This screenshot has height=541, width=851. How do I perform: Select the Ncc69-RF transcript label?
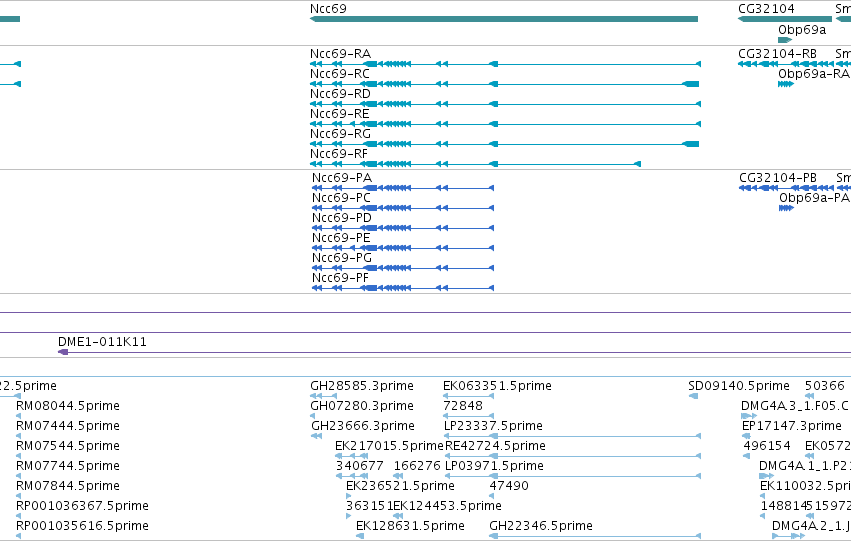[x=339, y=154]
